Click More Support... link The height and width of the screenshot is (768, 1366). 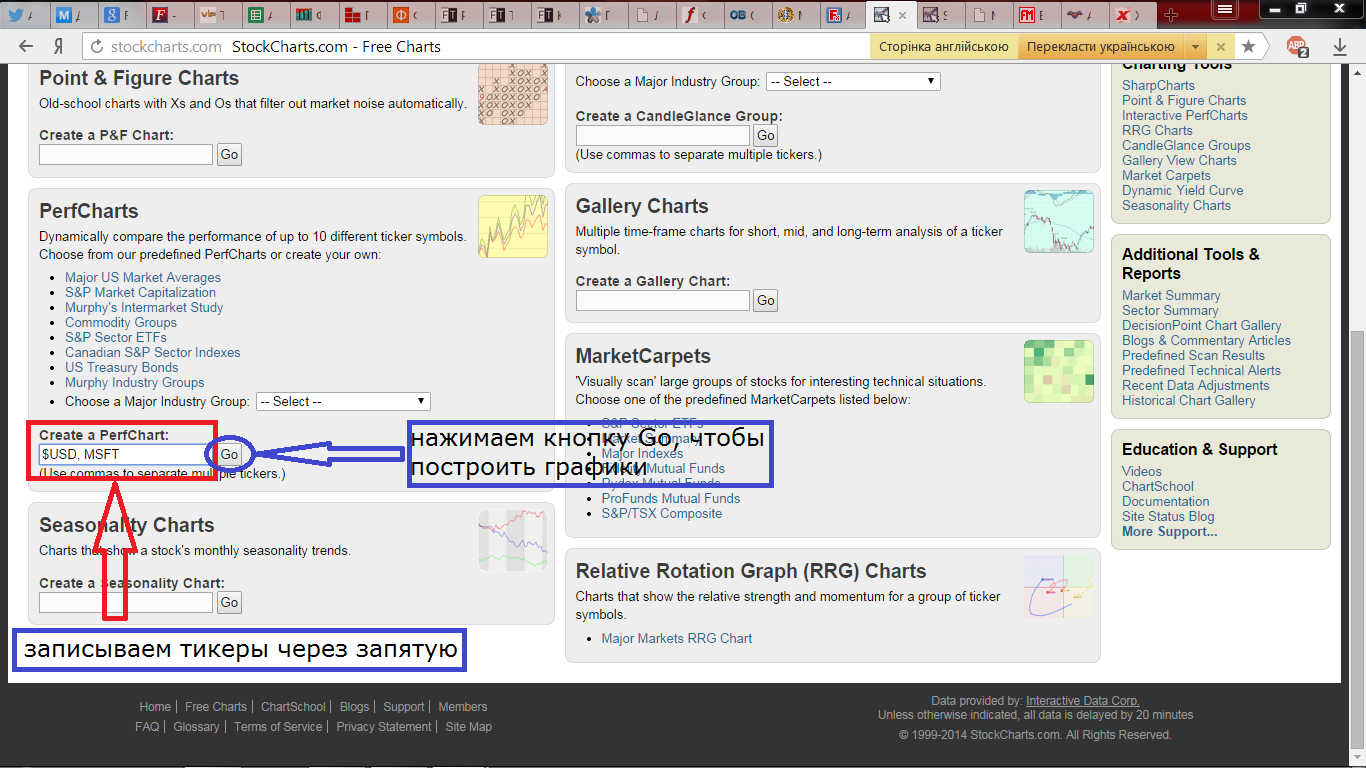click(1170, 531)
